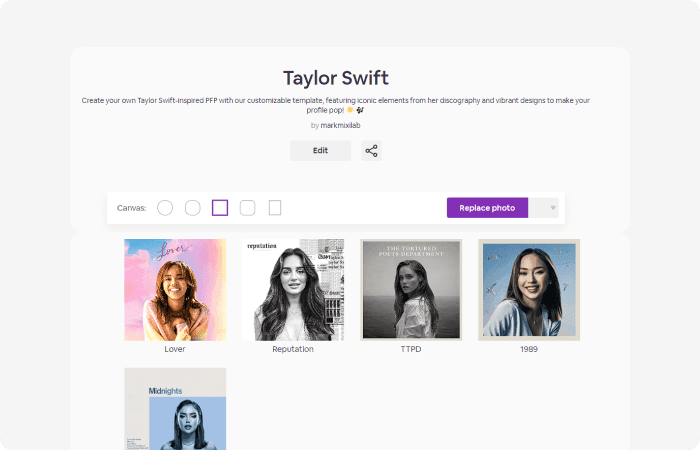This screenshot has height=450, width=700.
Task: Choose the tall rectangle canvas shape
Action: [x=275, y=208]
